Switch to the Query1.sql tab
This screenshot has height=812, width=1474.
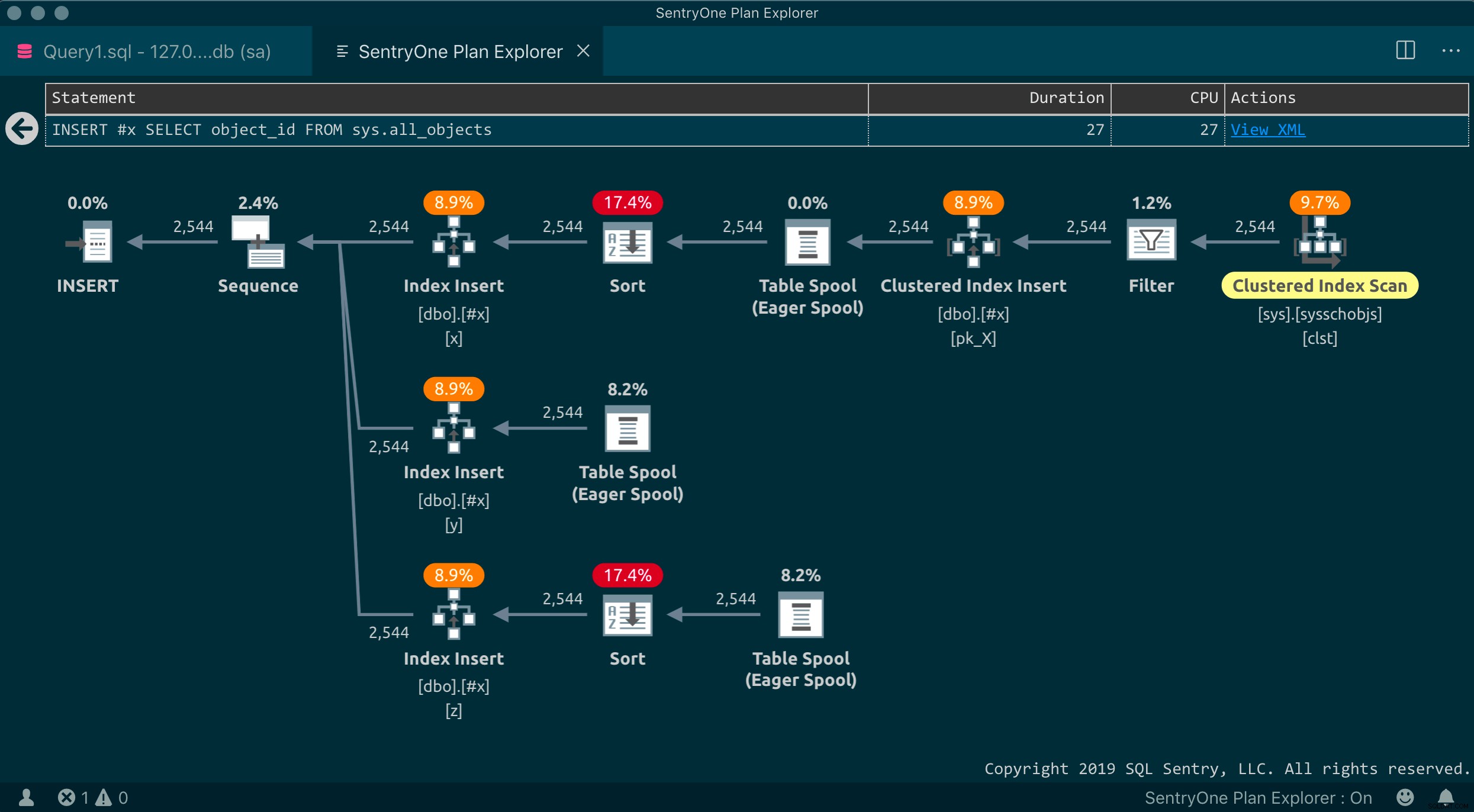(156, 51)
